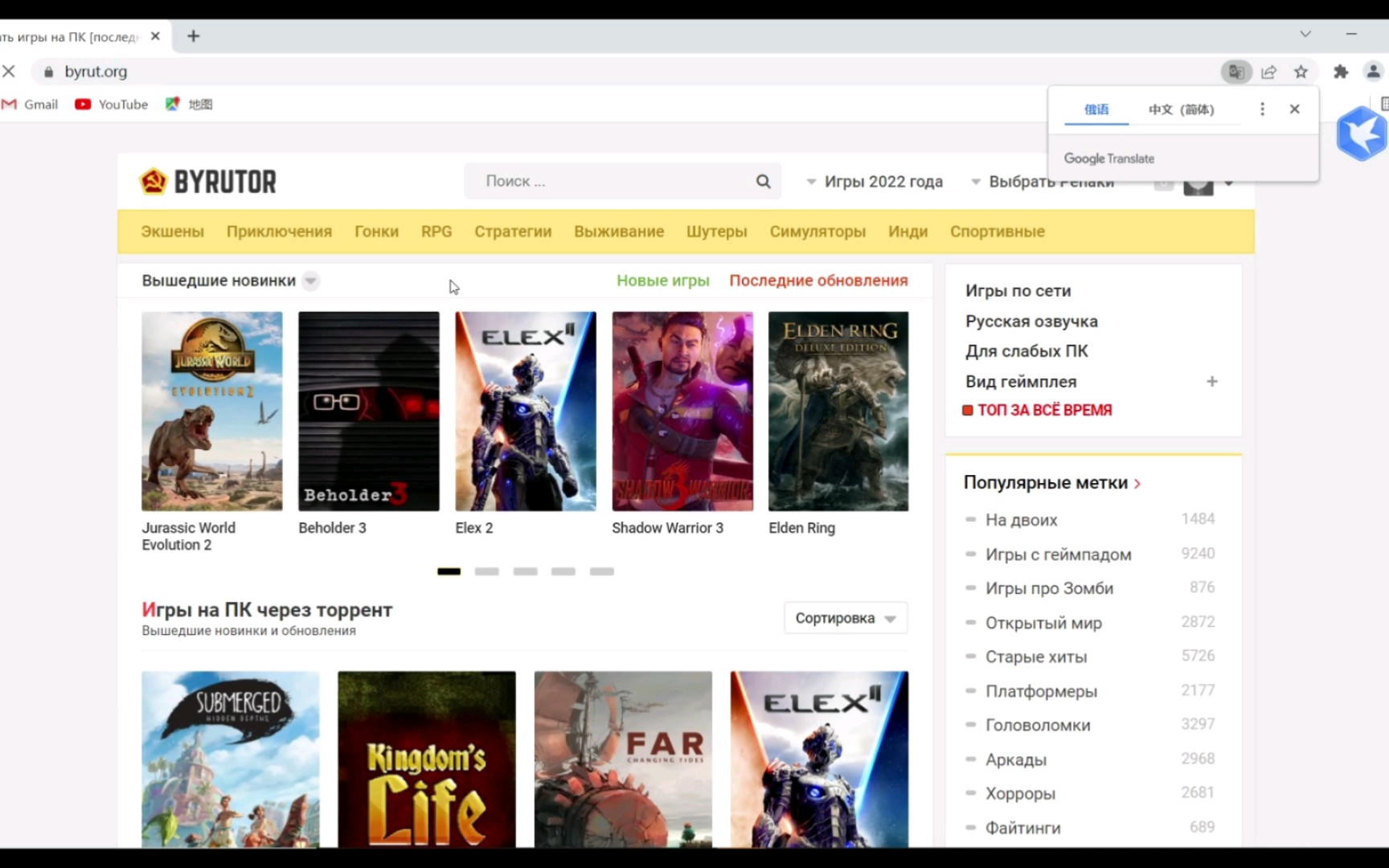Open Русская озвучка link

(x=1031, y=321)
